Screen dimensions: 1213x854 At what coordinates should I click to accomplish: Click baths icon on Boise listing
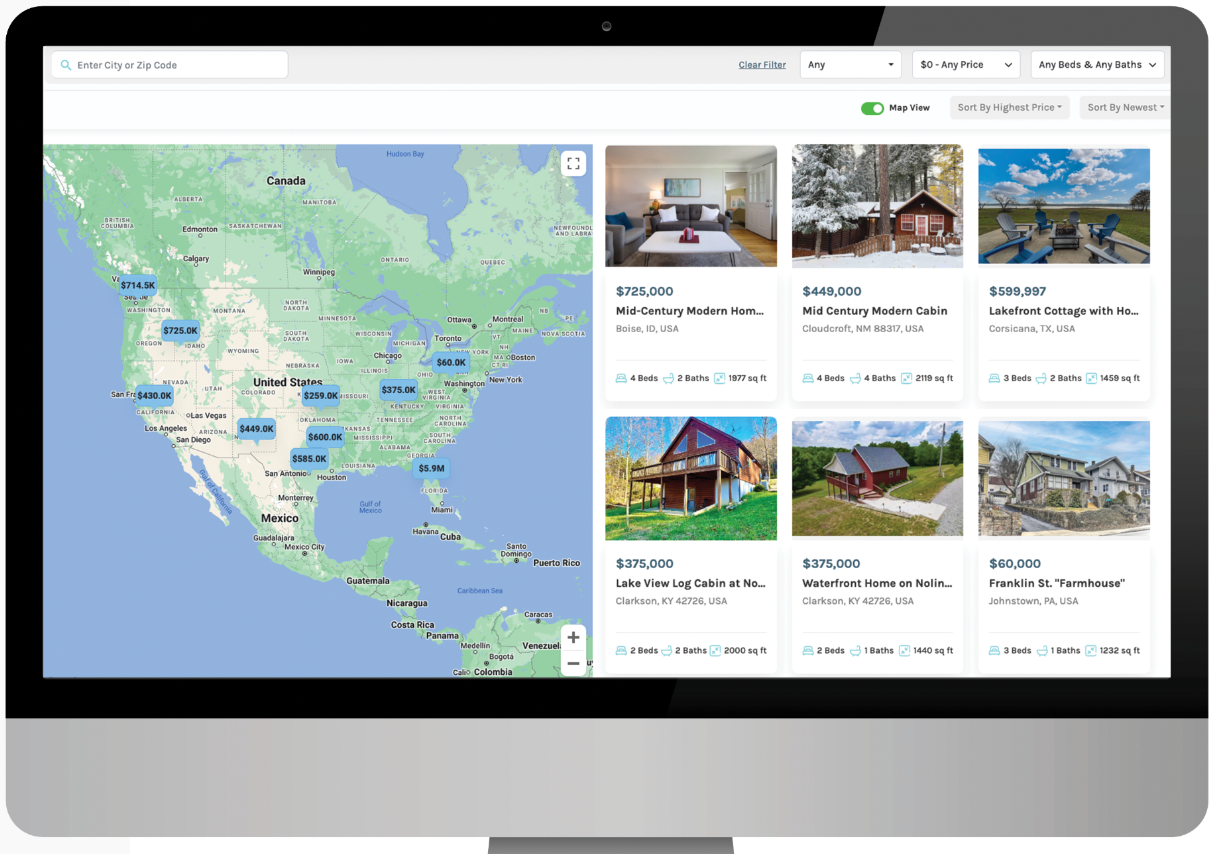click(666, 379)
